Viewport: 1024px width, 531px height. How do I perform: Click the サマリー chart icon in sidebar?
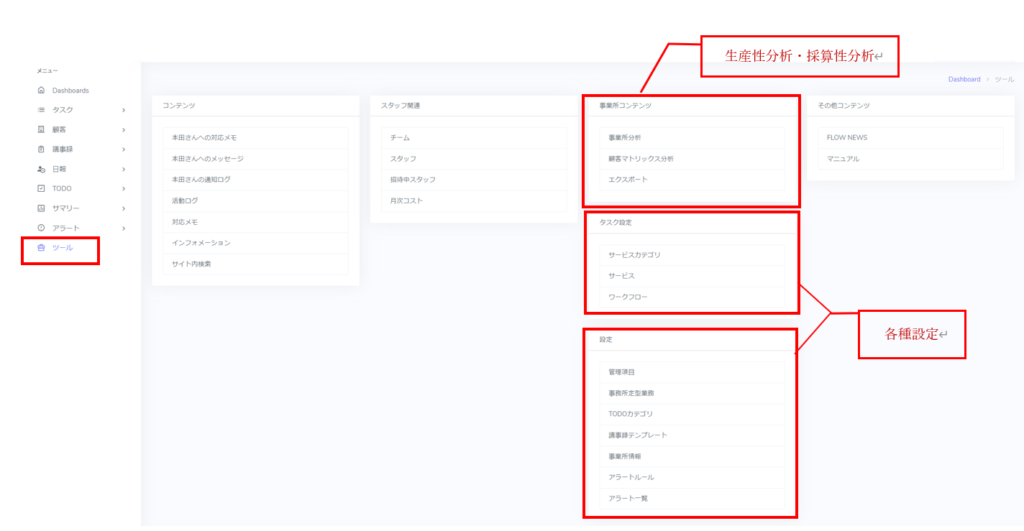click(x=40, y=208)
